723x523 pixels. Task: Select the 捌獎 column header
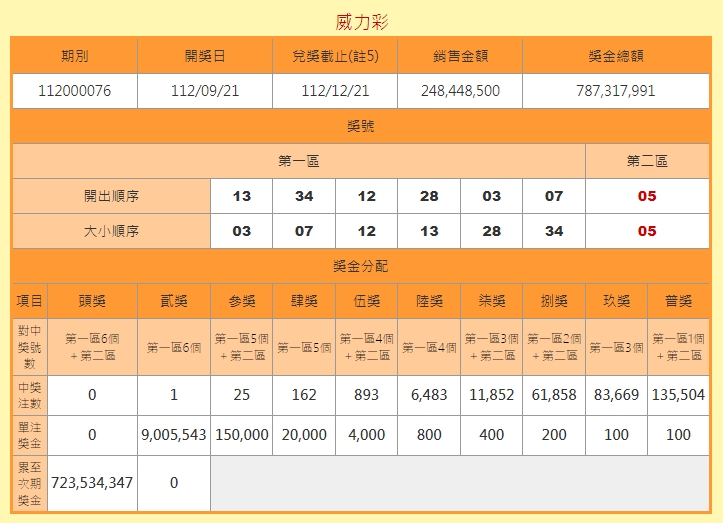pyautogui.click(x=554, y=301)
